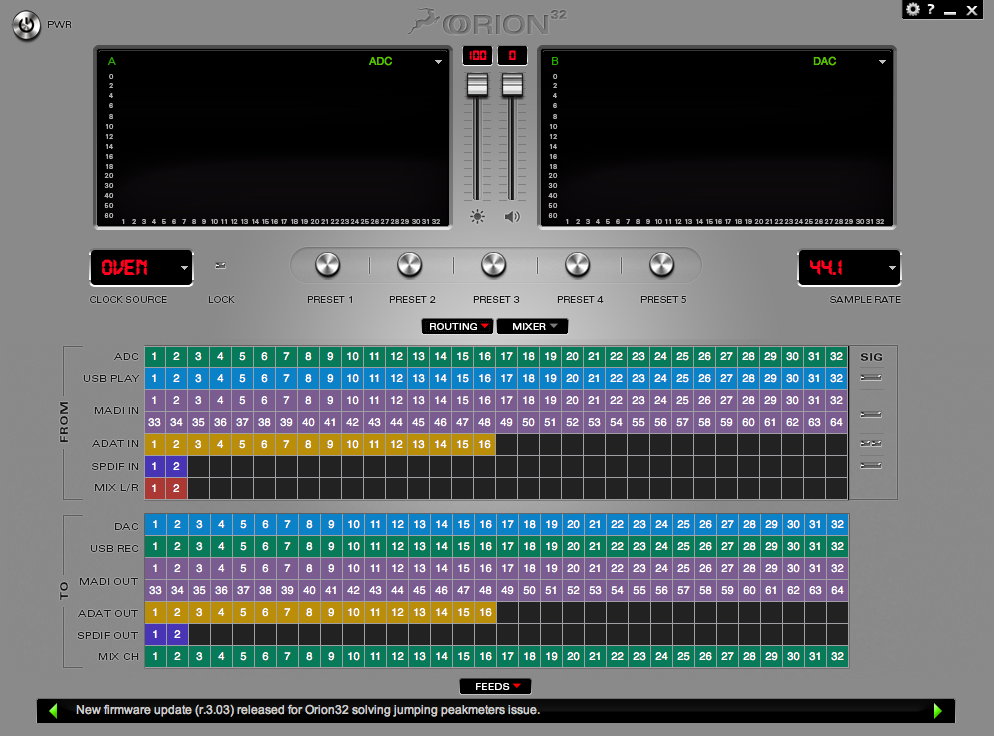This screenshot has width=994, height=736.
Task: Recall Preset 5 knob button
Action: pos(661,265)
